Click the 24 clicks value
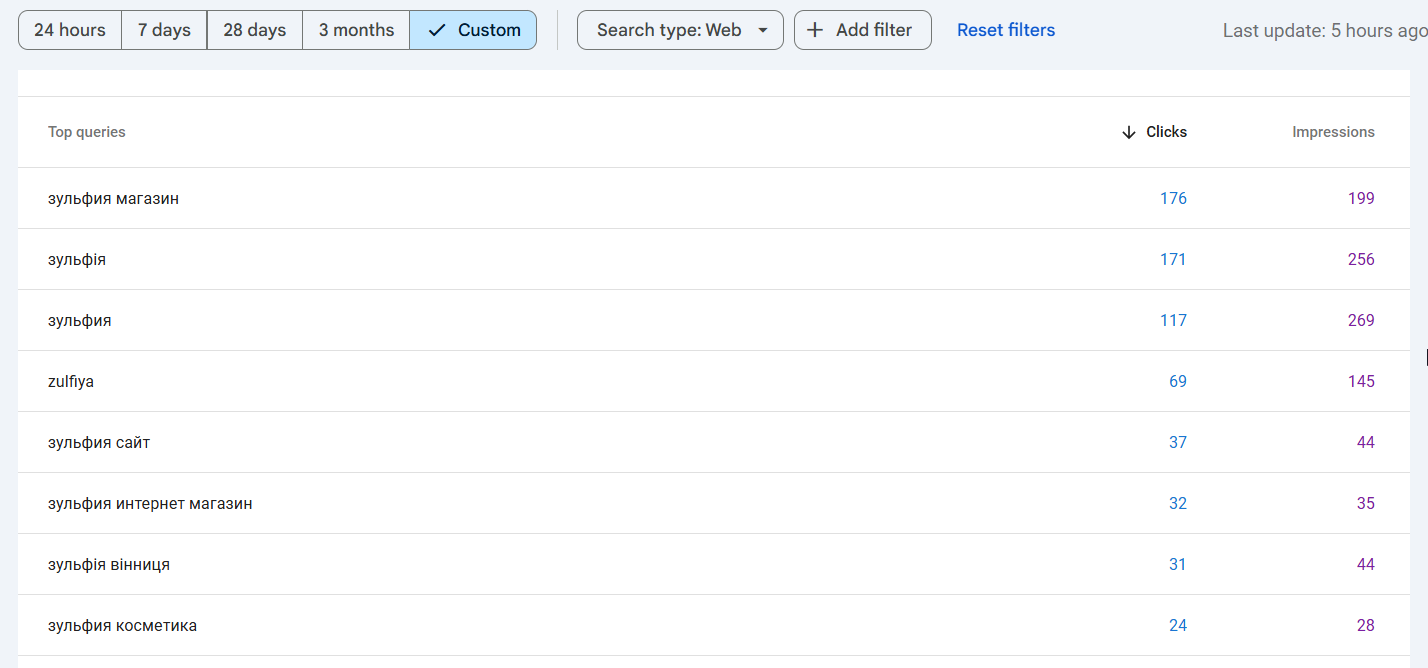 pos(1178,625)
